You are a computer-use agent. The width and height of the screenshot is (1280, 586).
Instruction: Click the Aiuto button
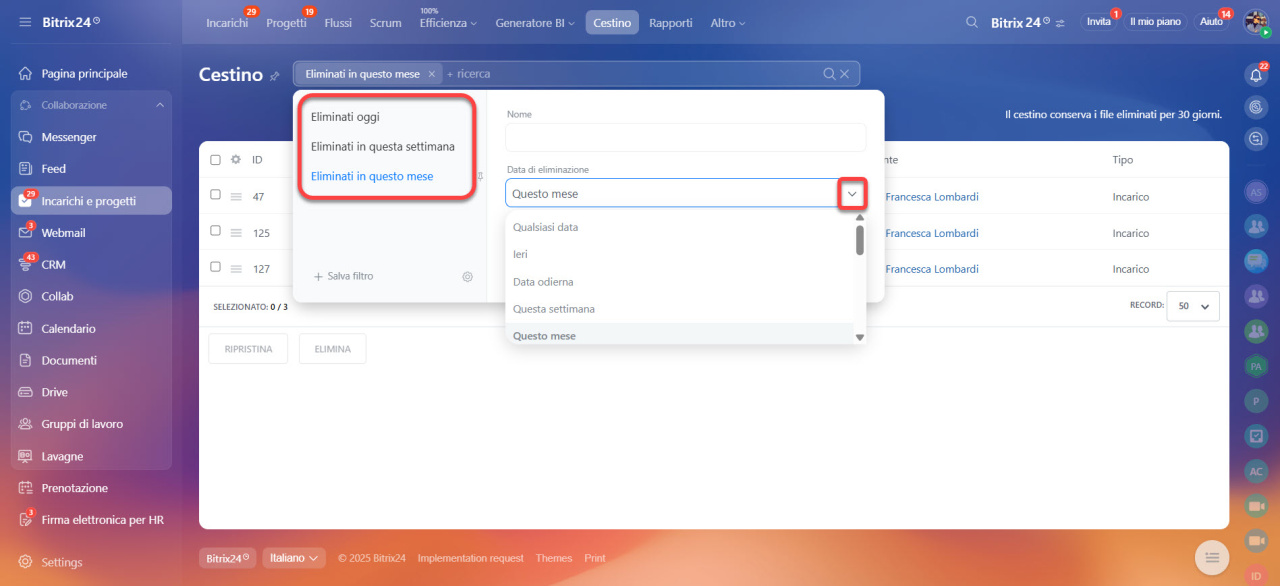point(1211,22)
